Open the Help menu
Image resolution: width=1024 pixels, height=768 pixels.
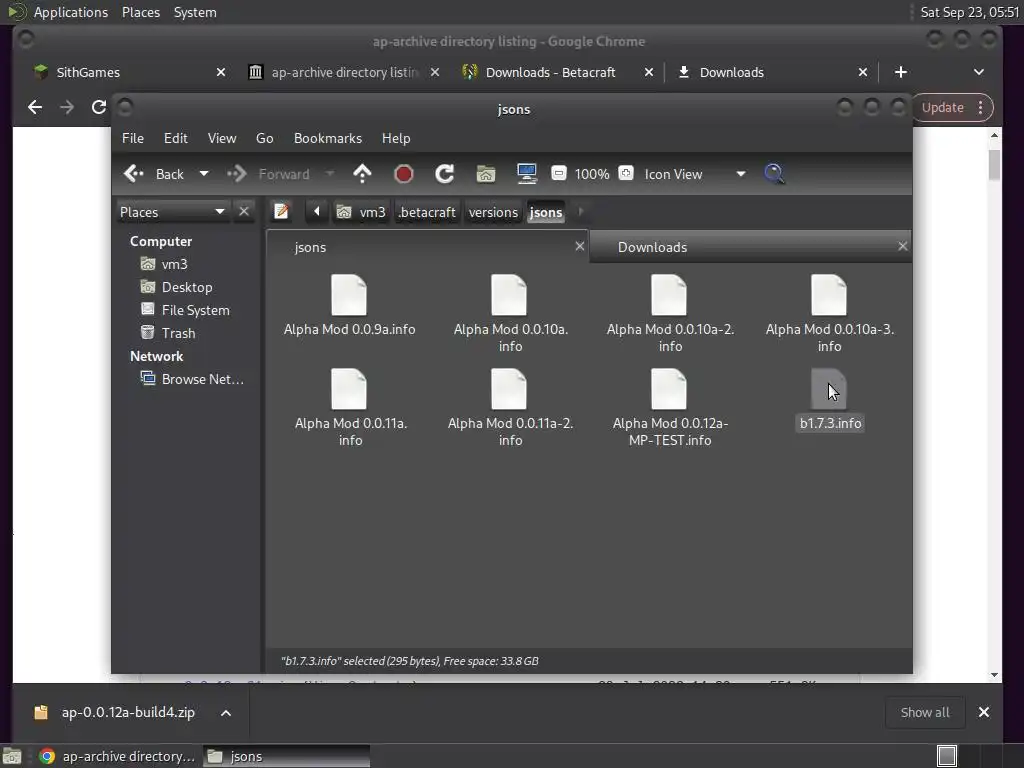pos(396,138)
